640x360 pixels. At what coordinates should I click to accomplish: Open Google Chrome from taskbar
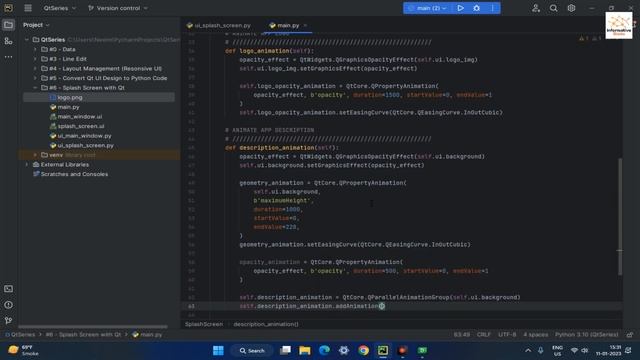click(363, 350)
